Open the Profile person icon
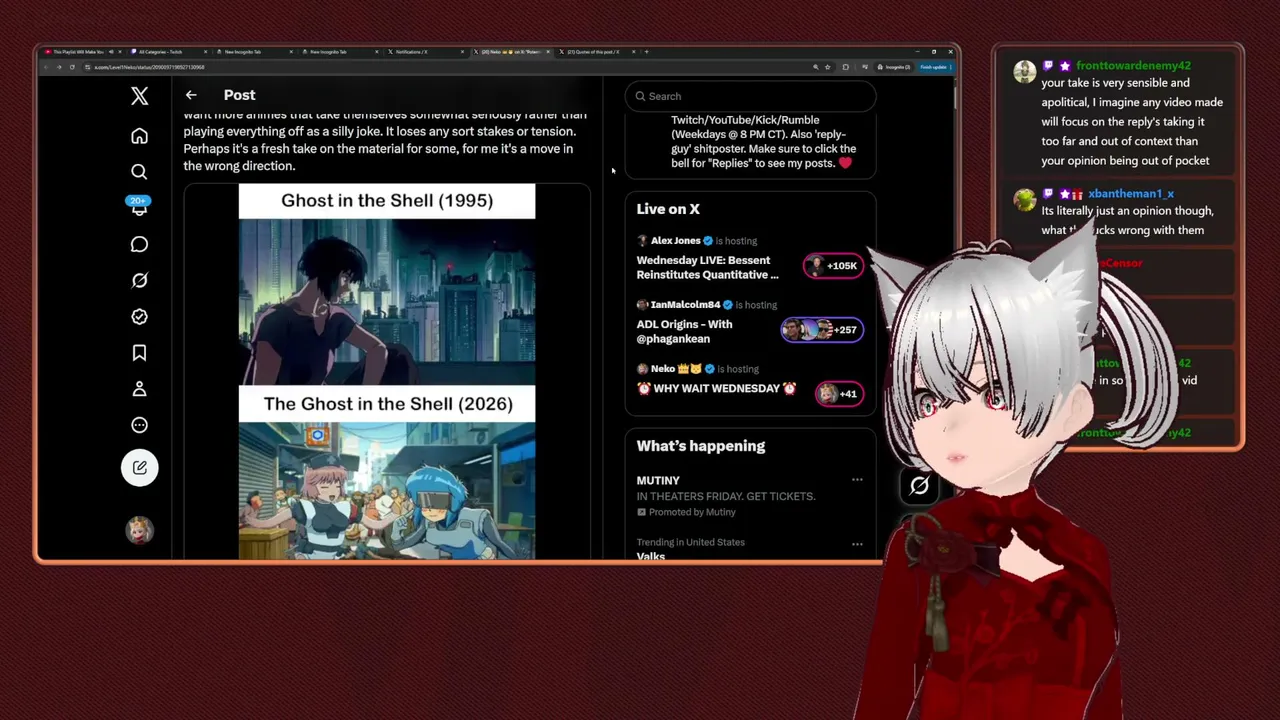Image resolution: width=1280 pixels, height=720 pixels. point(139,389)
